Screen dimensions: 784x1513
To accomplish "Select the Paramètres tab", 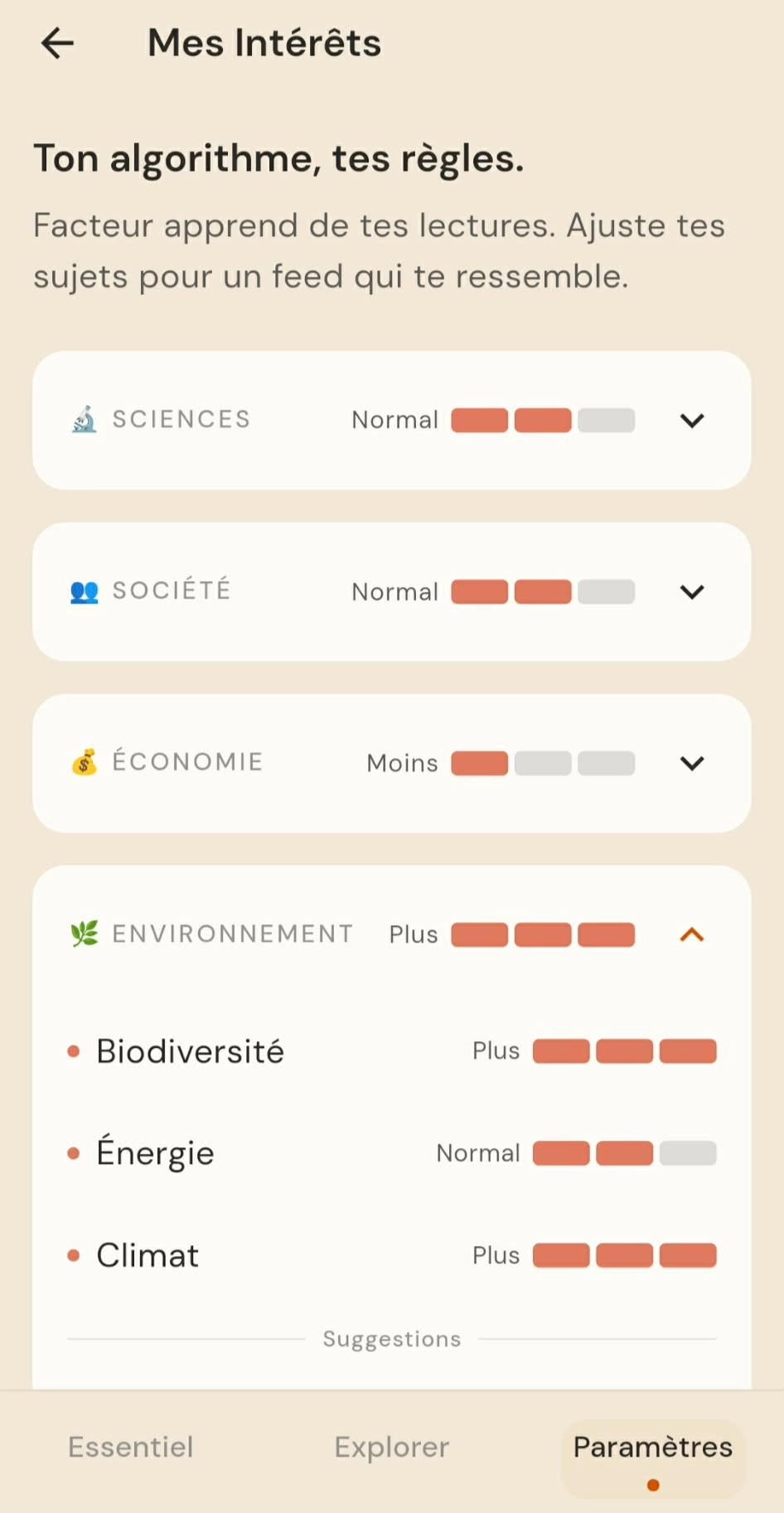I will 653,1448.
